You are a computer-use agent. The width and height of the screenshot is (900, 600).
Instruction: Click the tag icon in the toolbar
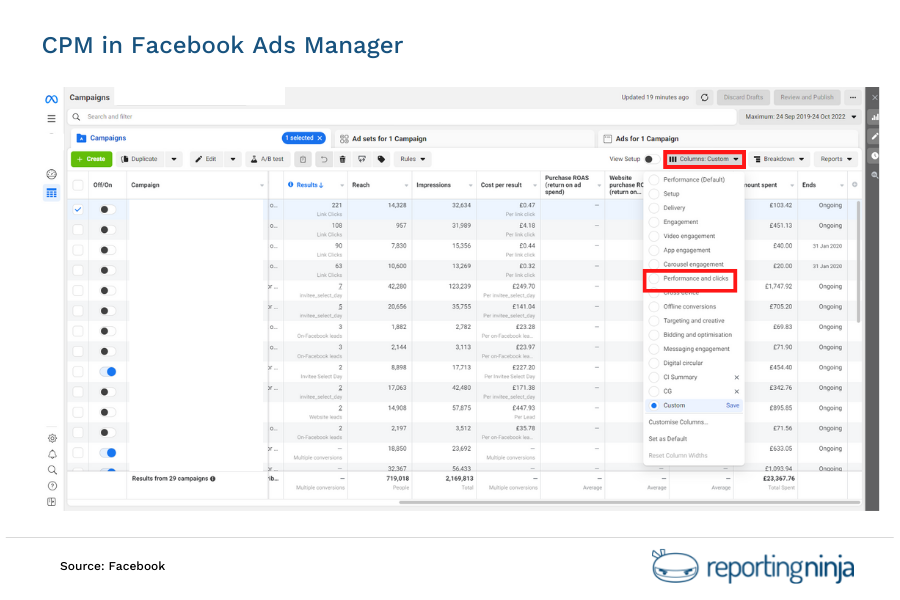click(x=382, y=158)
